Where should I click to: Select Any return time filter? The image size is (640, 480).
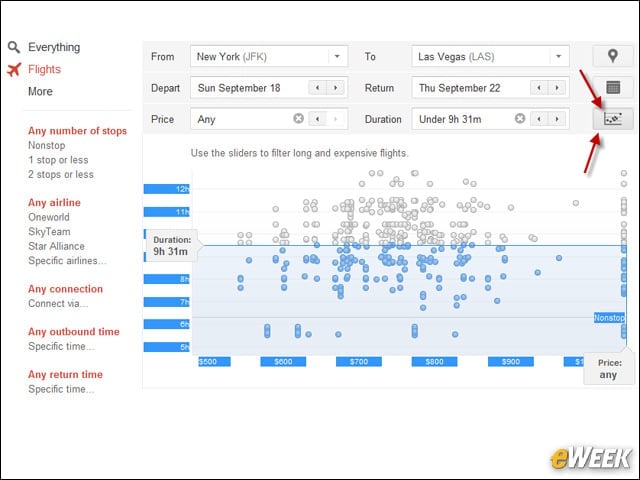pyautogui.click(x=65, y=375)
